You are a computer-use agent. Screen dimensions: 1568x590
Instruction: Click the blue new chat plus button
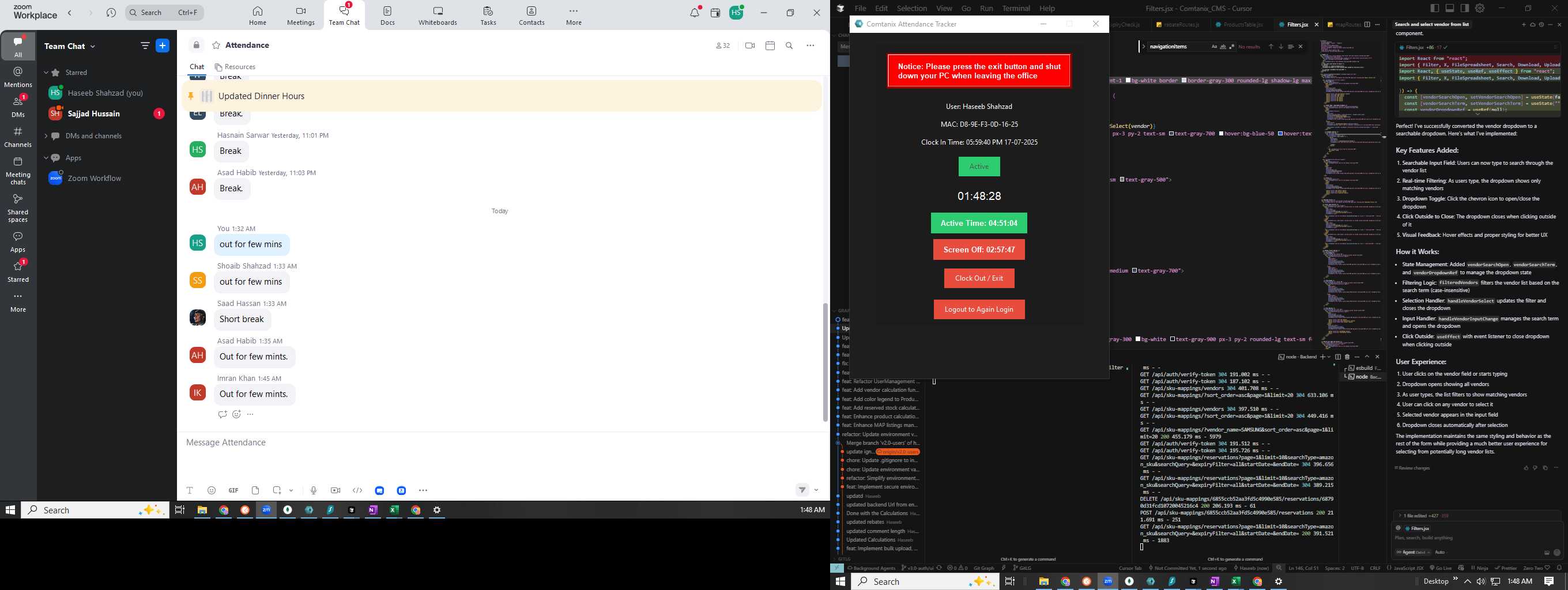coord(163,46)
